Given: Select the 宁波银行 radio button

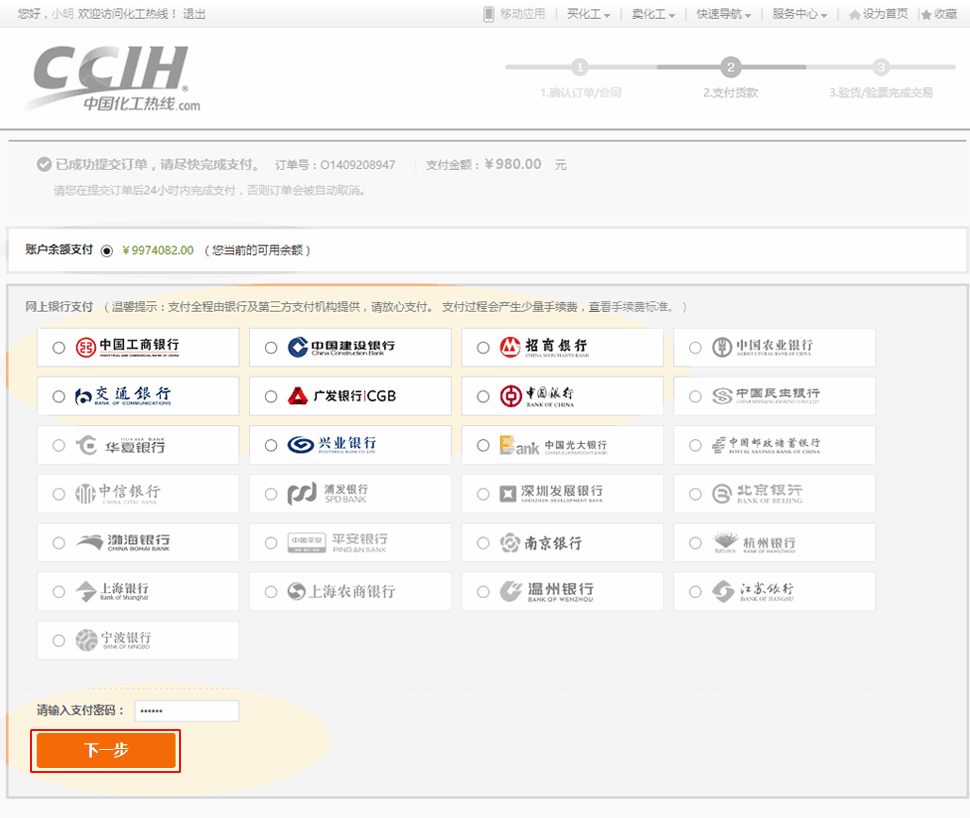Looking at the screenshot, I should coord(59,641).
